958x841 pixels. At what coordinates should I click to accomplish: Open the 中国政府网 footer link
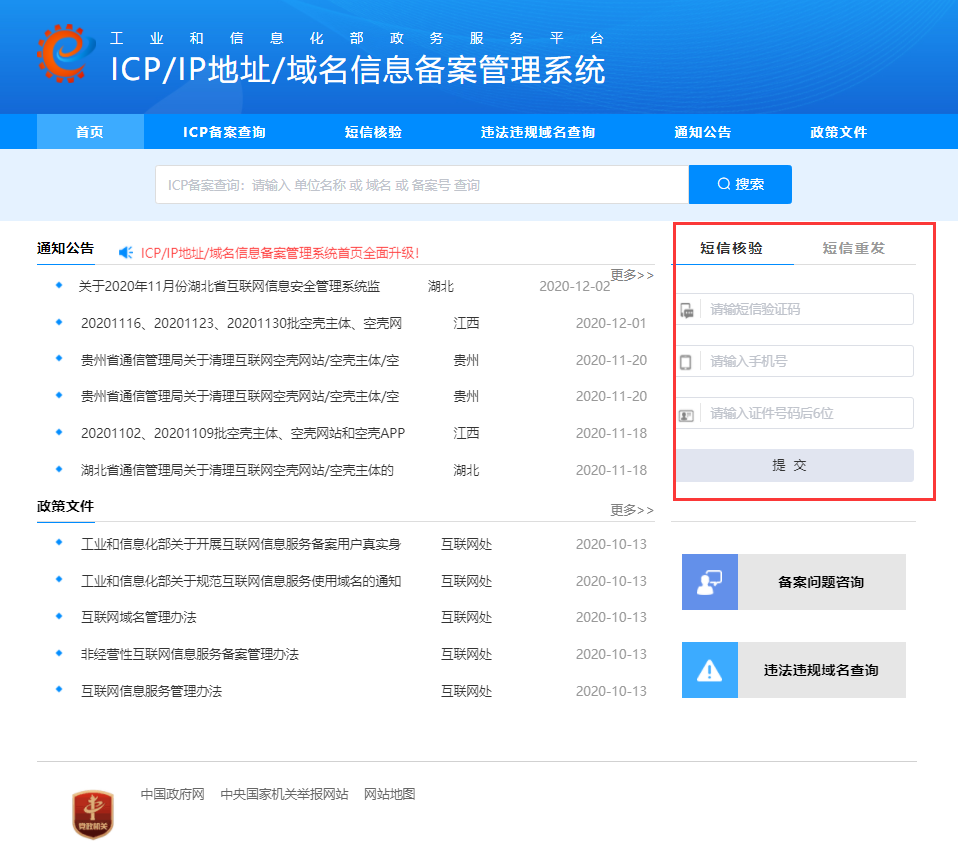(x=172, y=794)
